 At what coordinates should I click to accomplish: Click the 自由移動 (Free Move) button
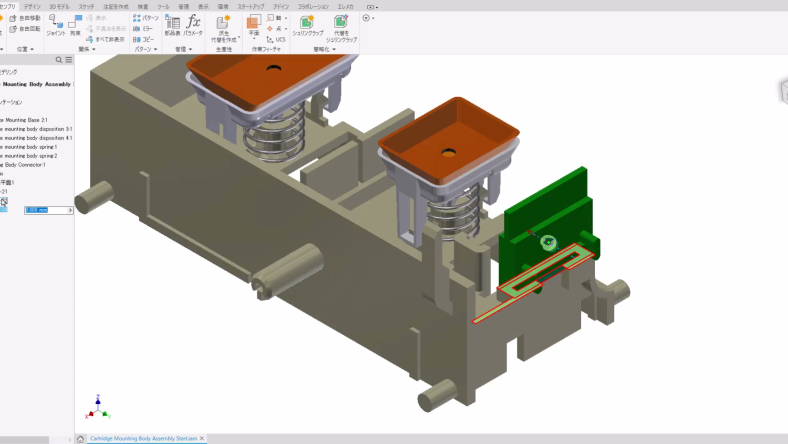[26, 18]
